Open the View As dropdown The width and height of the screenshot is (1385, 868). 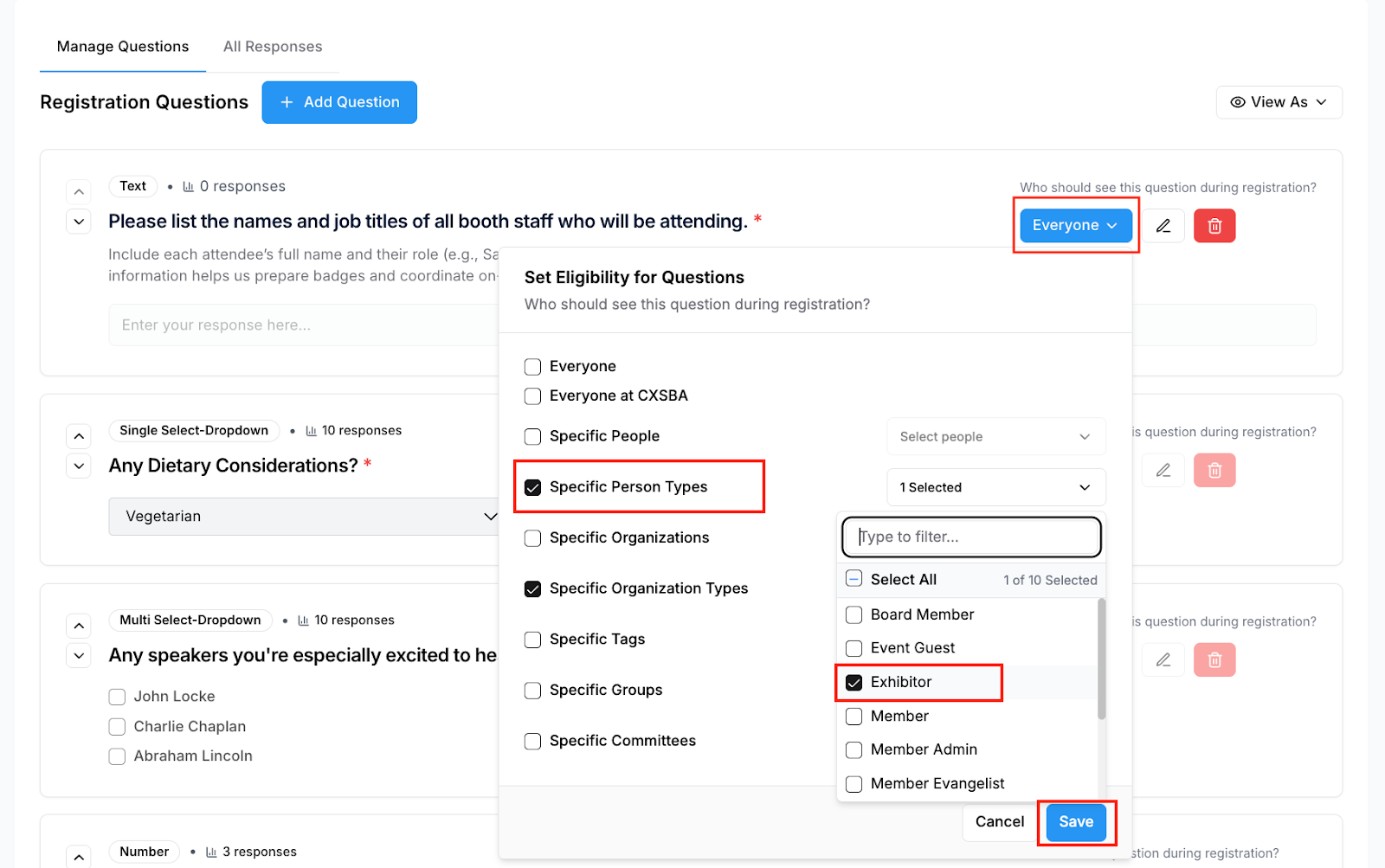(x=1279, y=102)
